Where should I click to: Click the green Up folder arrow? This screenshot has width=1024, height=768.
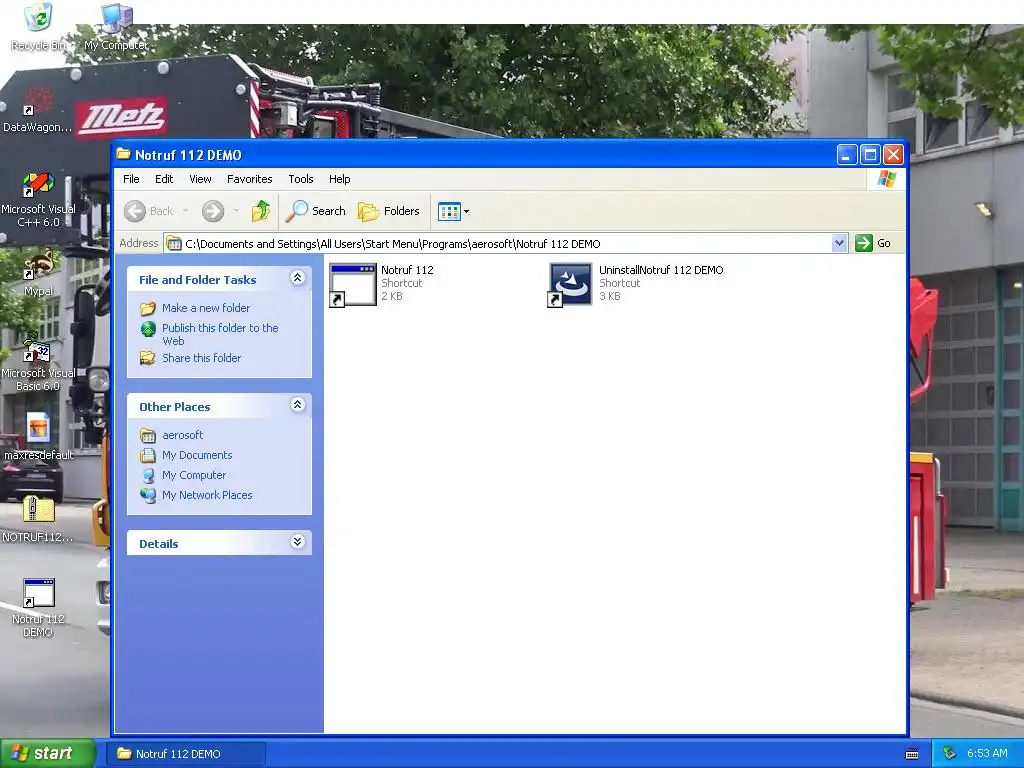click(261, 211)
